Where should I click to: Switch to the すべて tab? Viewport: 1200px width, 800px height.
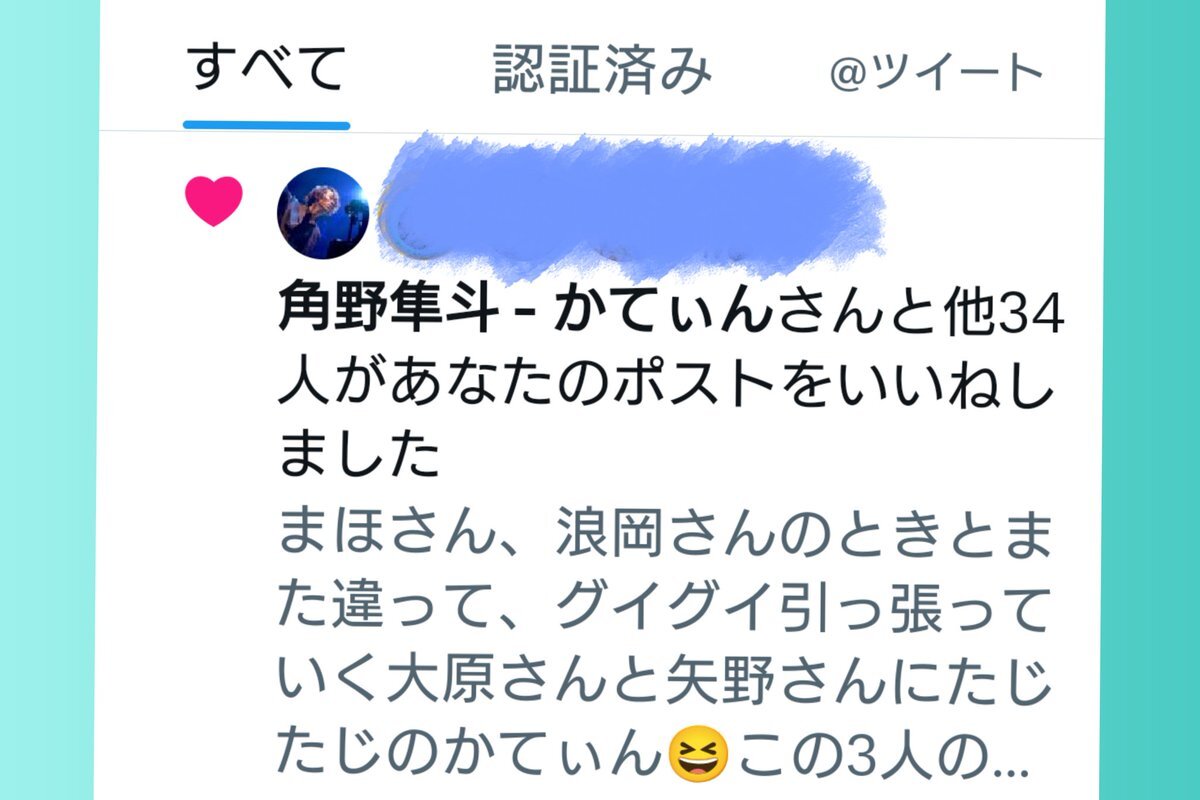tap(266, 72)
